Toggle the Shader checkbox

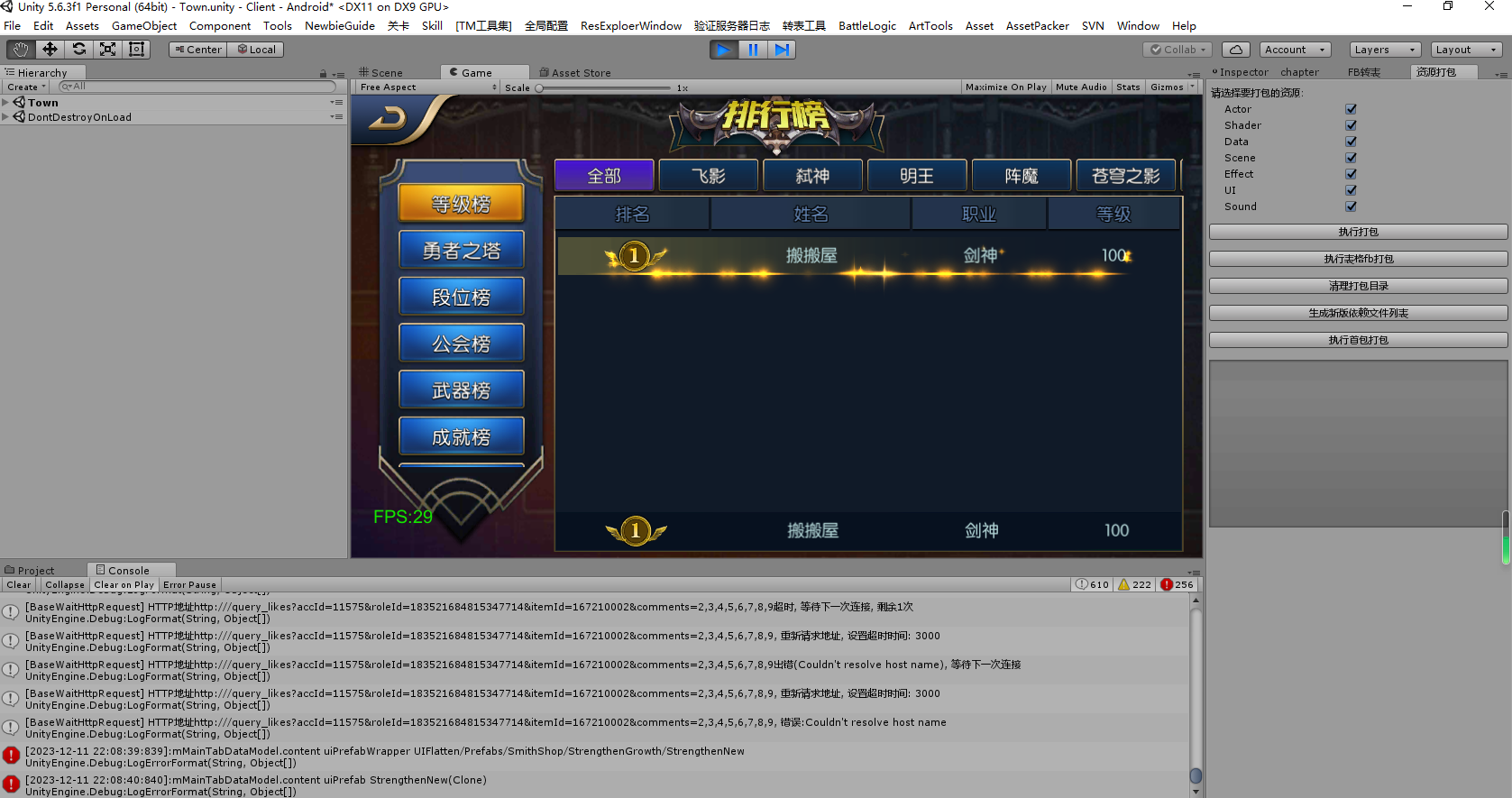point(1351,125)
